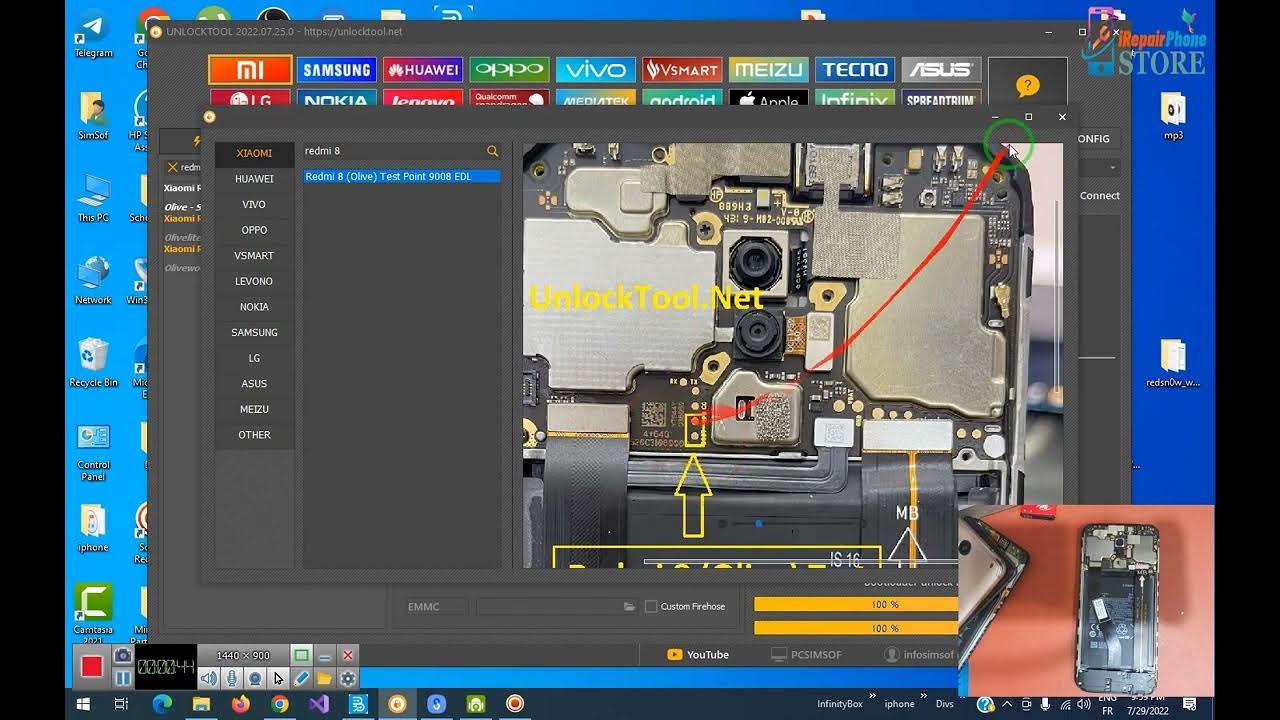
Task: Choose LG in brand list
Action: click(x=254, y=358)
